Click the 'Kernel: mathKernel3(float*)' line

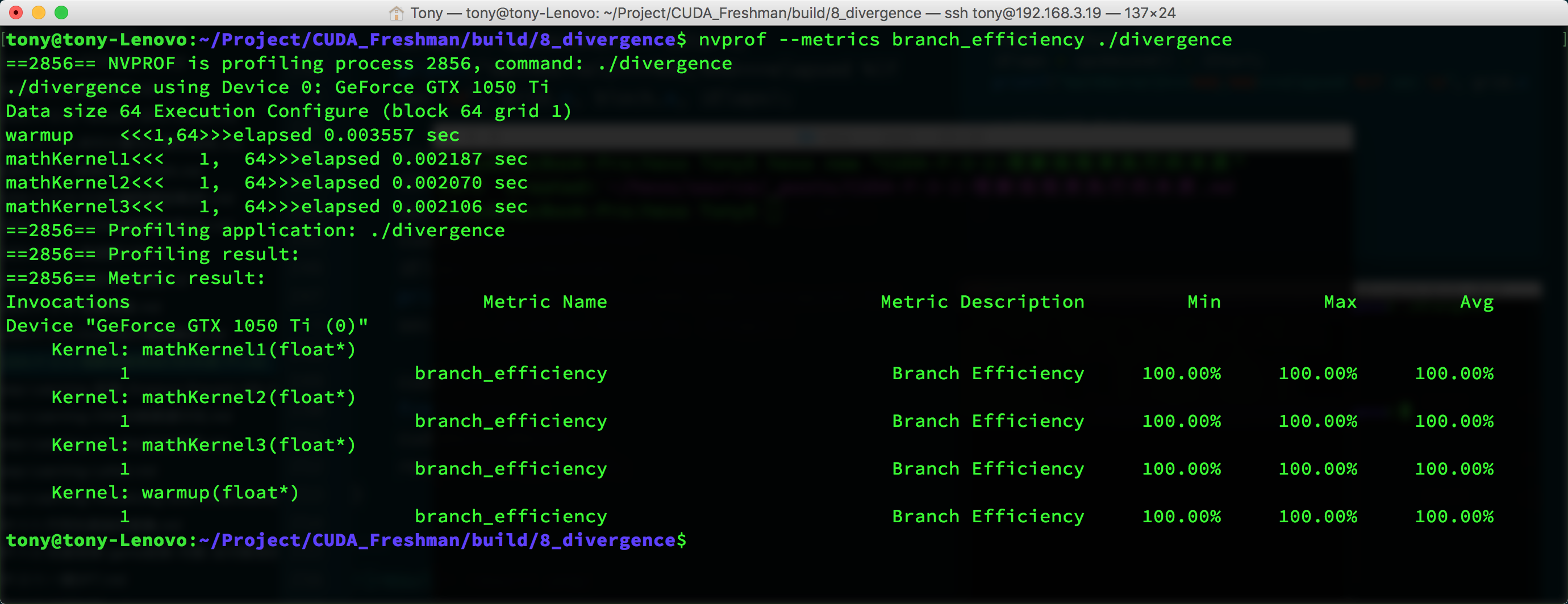point(203,445)
